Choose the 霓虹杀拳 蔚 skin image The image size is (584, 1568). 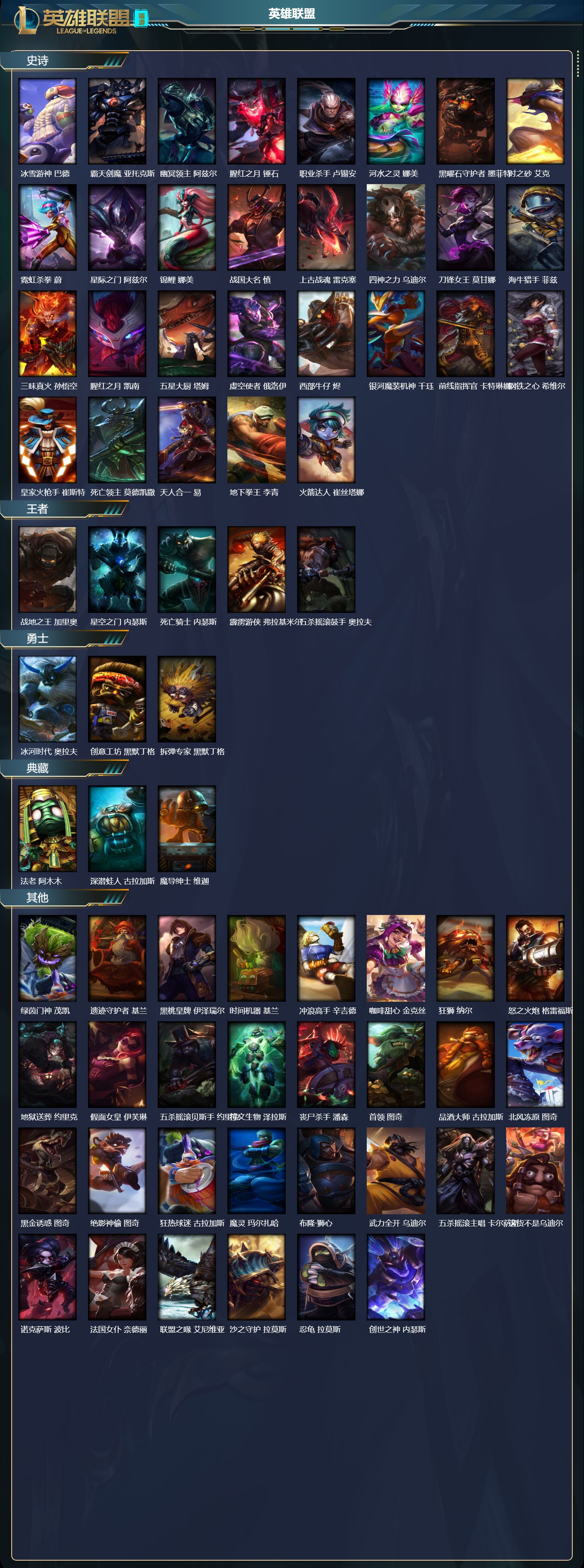(47, 228)
